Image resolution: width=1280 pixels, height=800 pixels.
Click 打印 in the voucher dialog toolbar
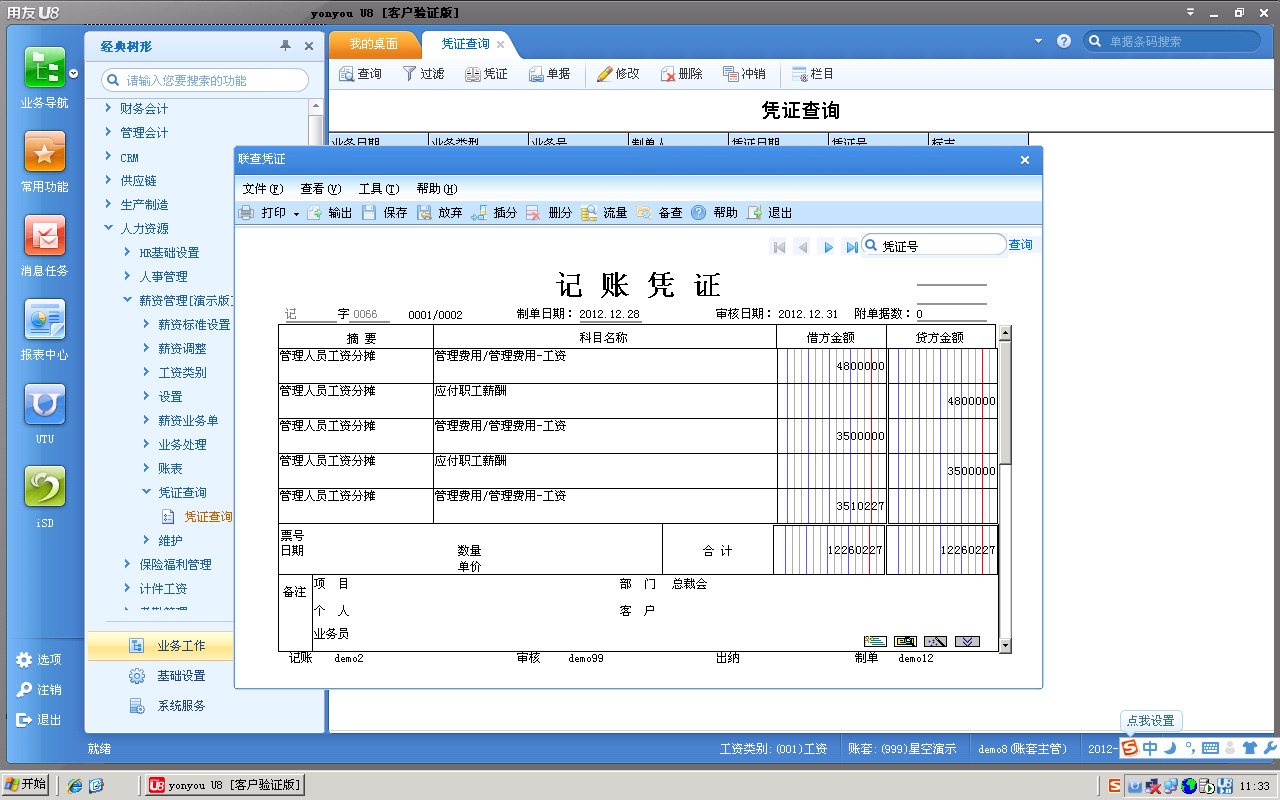(263, 213)
